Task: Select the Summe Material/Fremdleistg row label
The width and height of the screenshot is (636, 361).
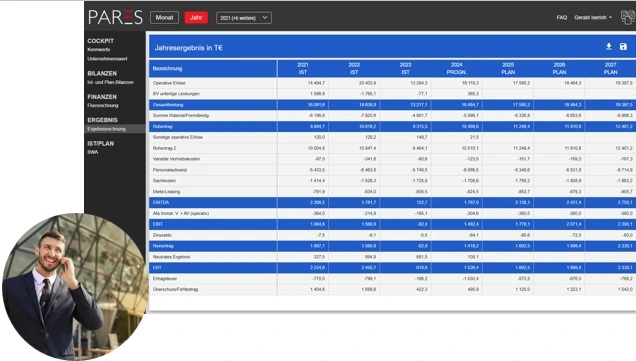Action: (x=180, y=116)
